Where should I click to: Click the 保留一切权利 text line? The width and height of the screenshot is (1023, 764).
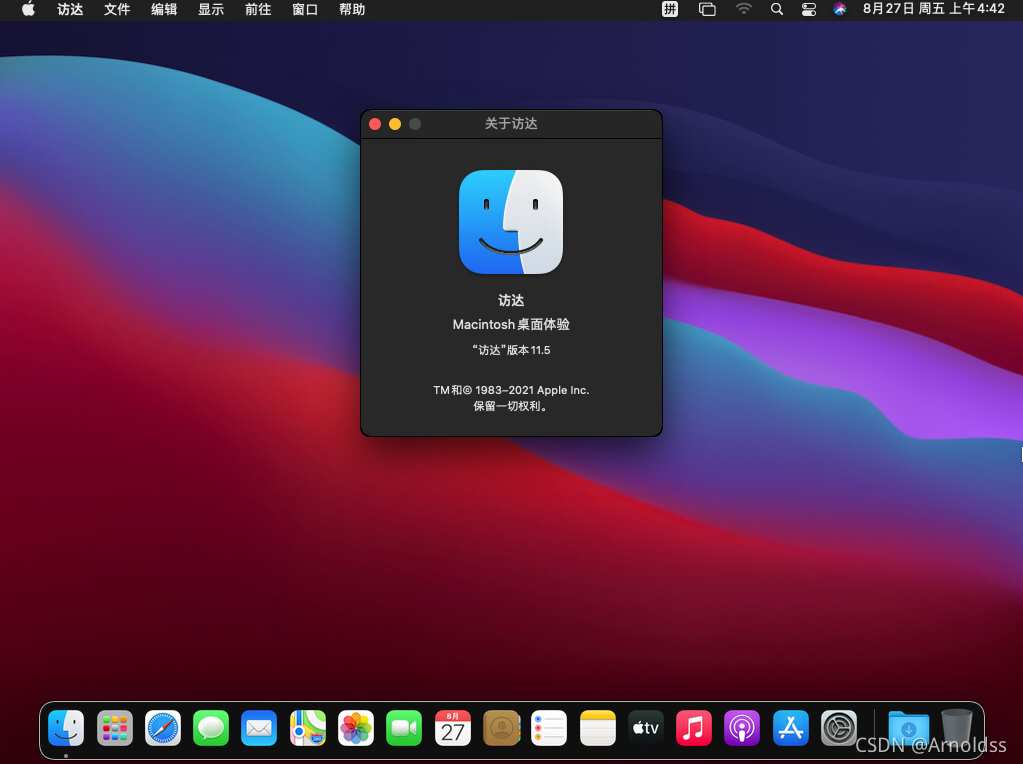point(511,406)
